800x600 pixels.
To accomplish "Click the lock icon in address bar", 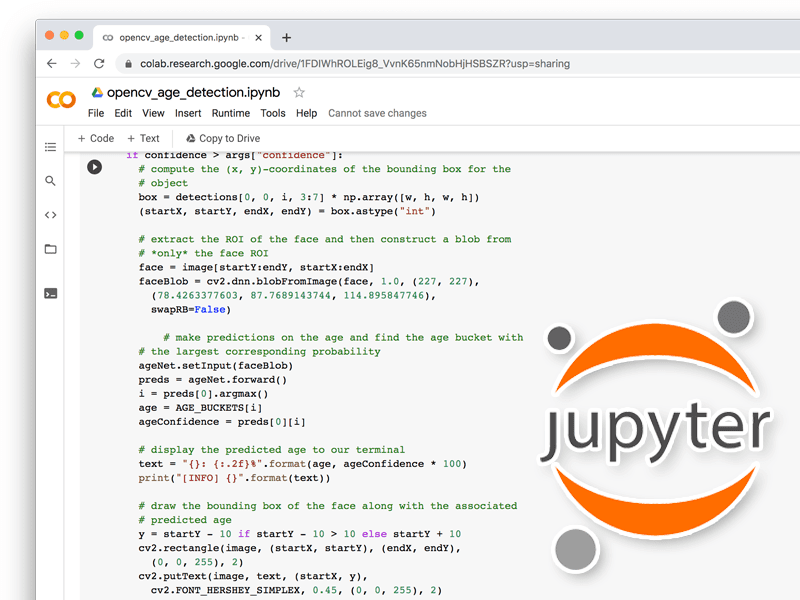I will 129,64.
